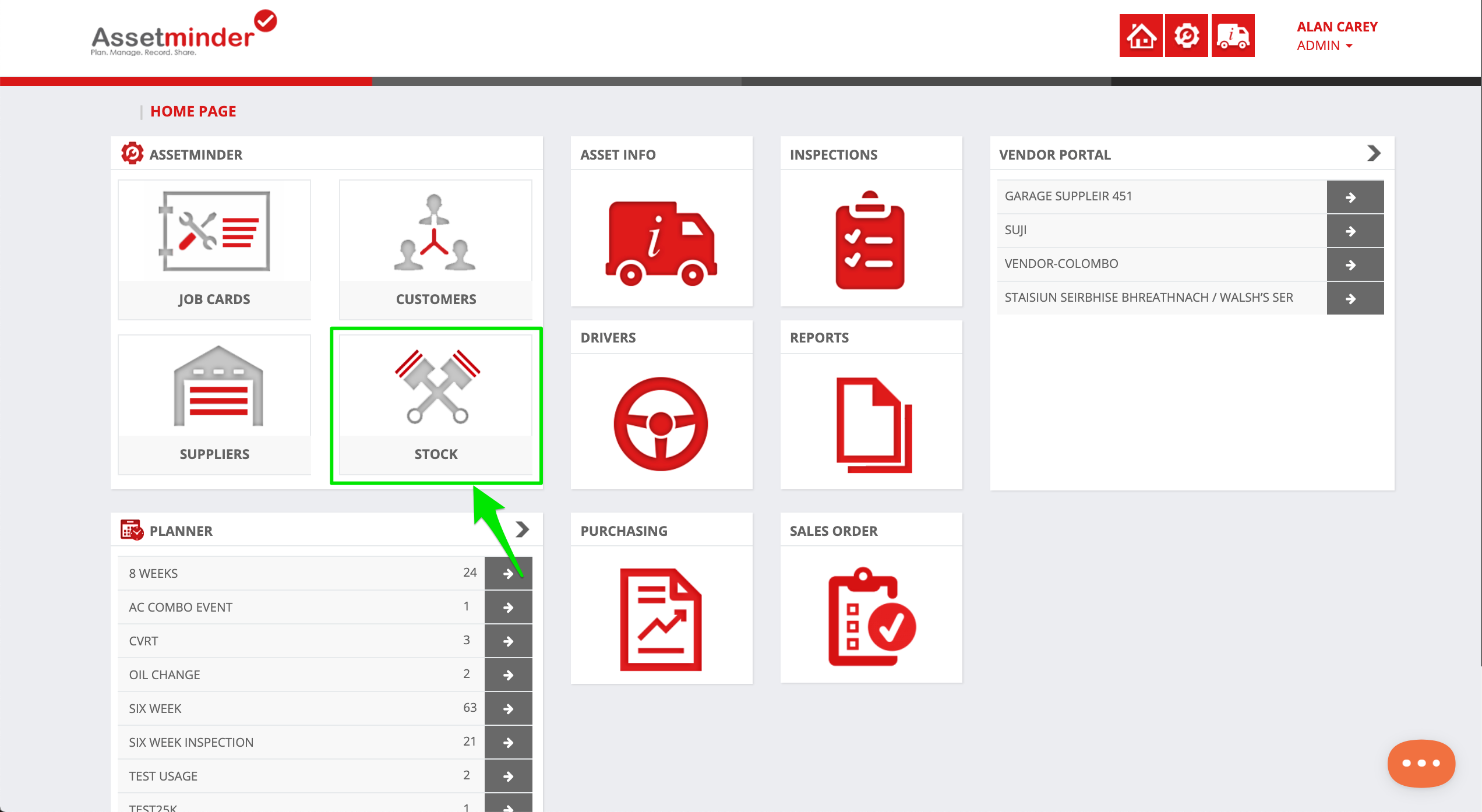Click the Asset Info truck icon
The width and height of the screenshot is (1482, 812).
coord(661,243)
